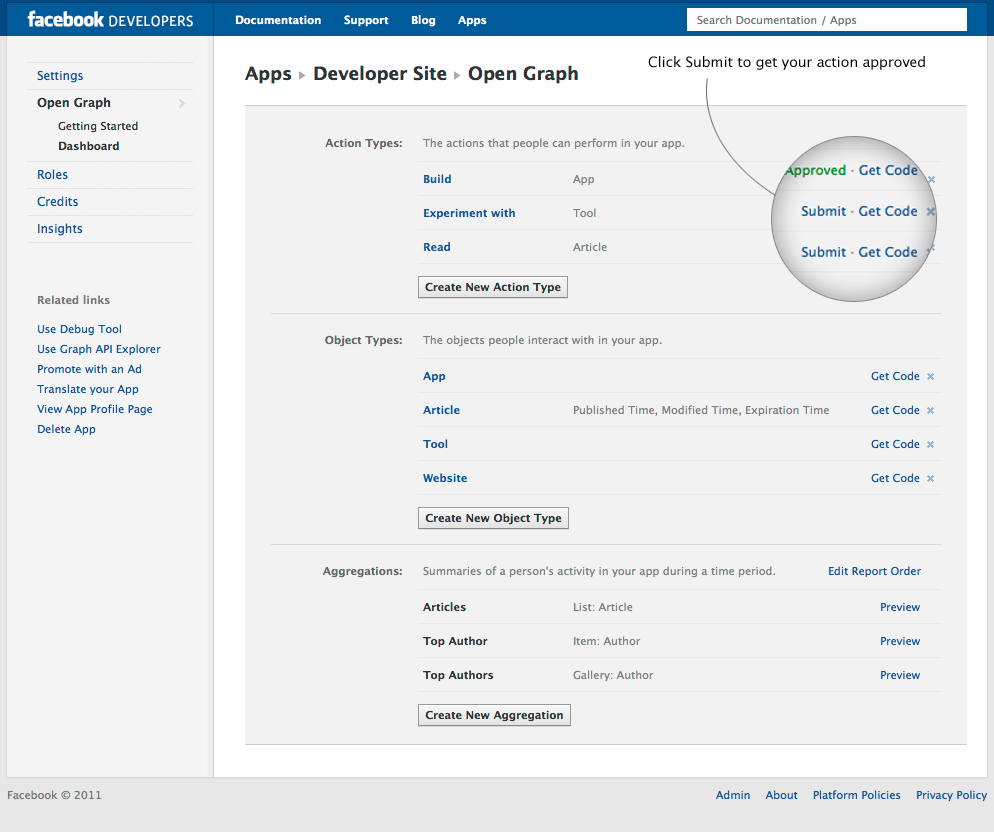994x832 pixels.
Task: Submit the Read action for approval
Action: (x=823, y=252)
